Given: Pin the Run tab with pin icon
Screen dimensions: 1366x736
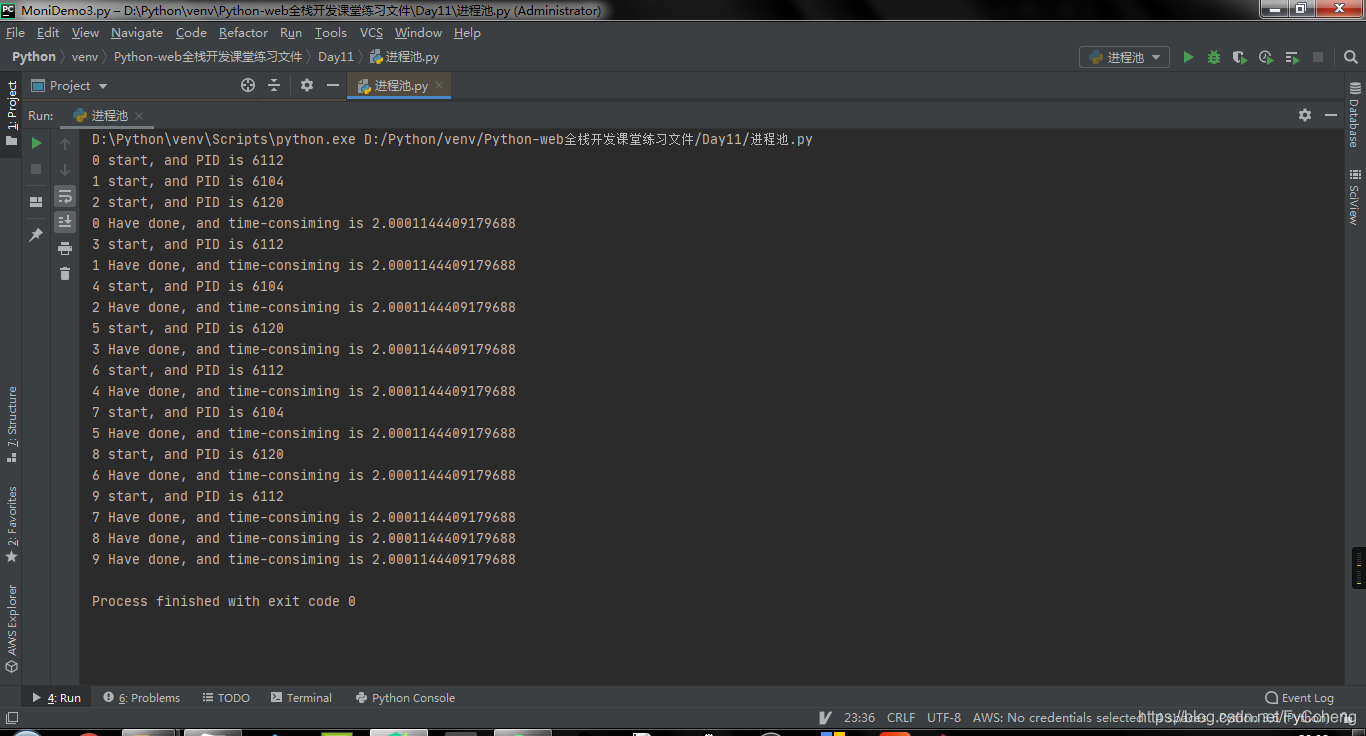Looking at the screenshot, I should click(x=36, y=235).
